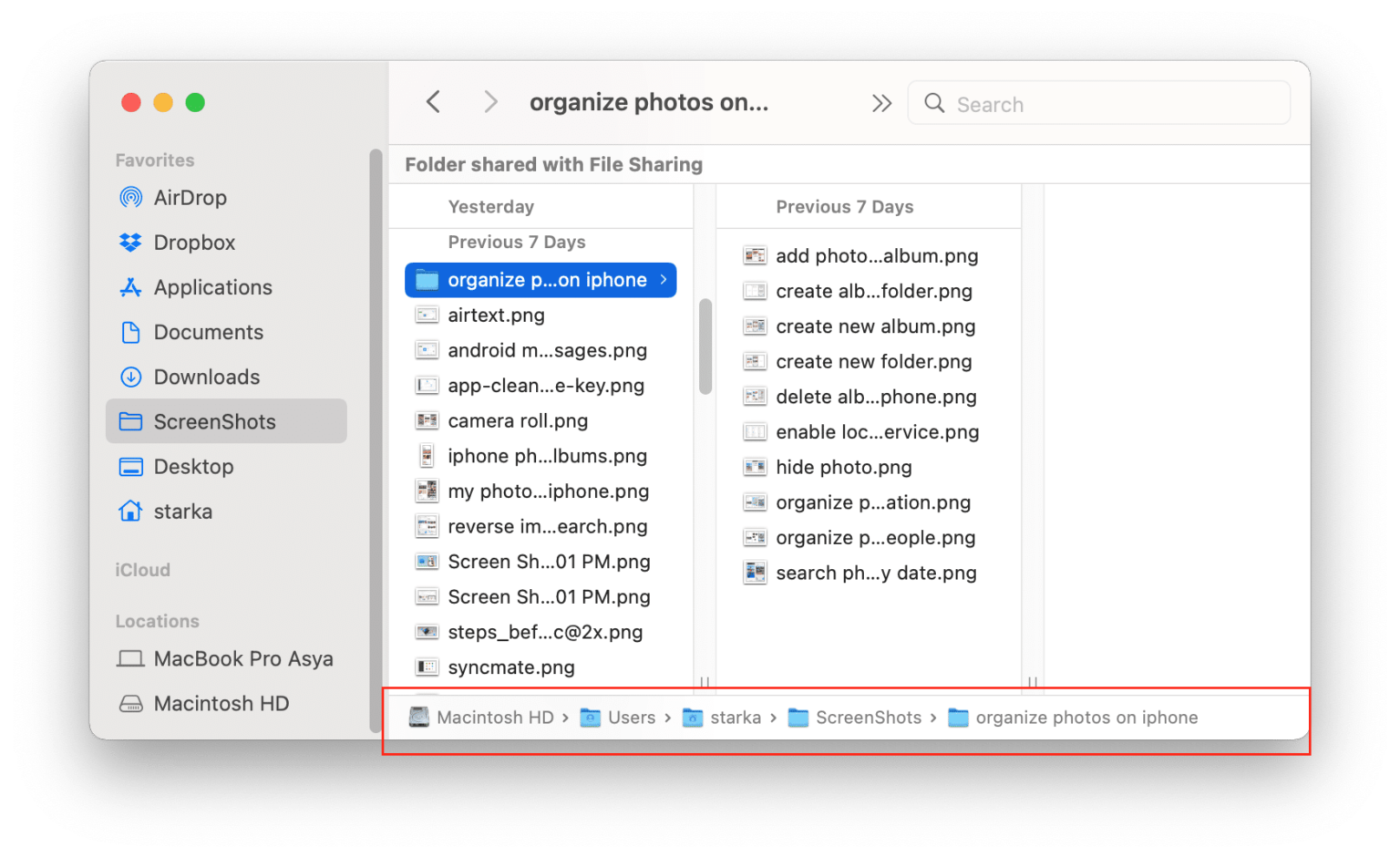This screenshot has height=858, width=1400.
Task: Open the starka home folder
Action: tap(185, 512)
